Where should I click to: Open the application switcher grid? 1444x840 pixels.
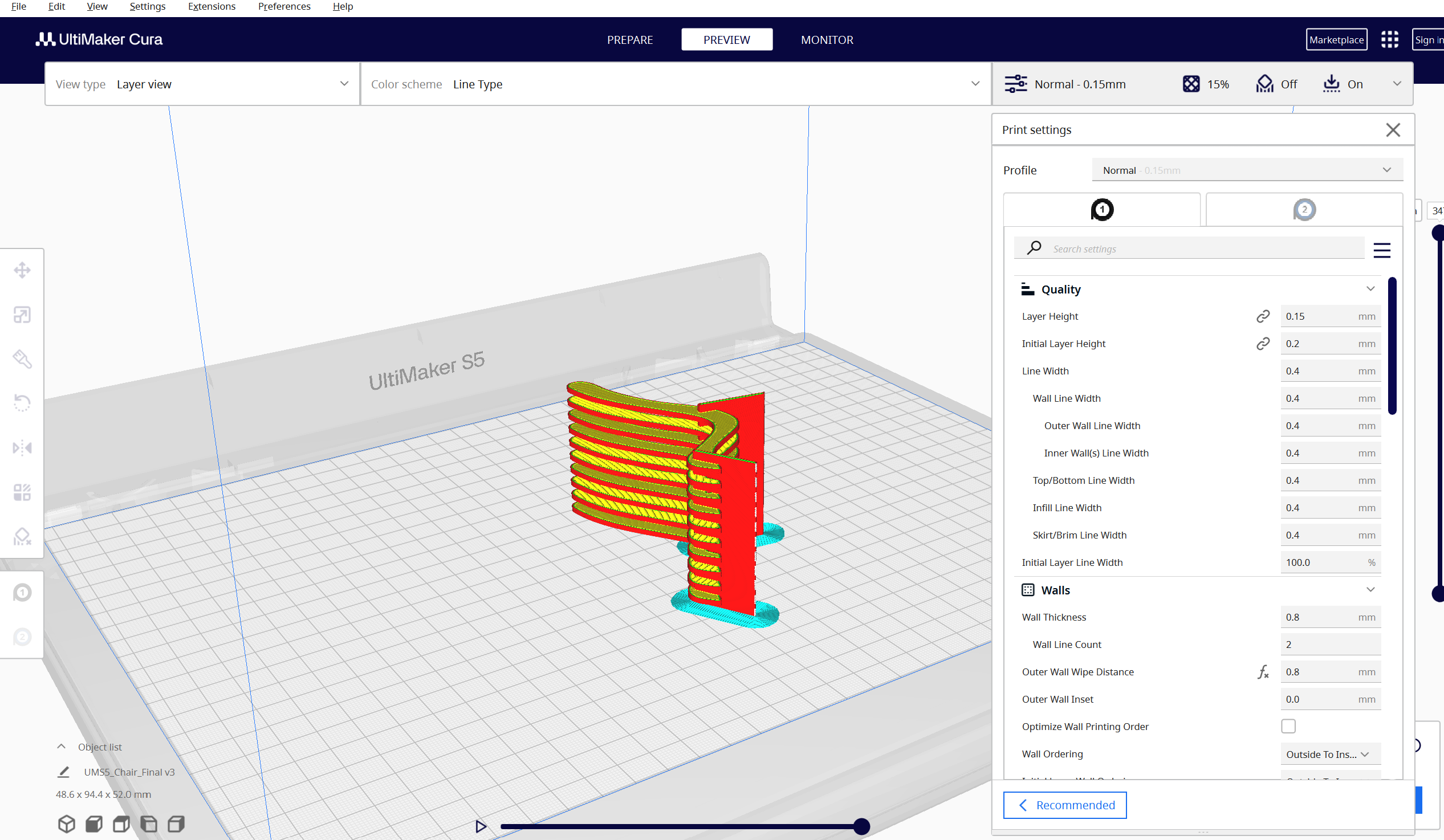click(1390, 39)
